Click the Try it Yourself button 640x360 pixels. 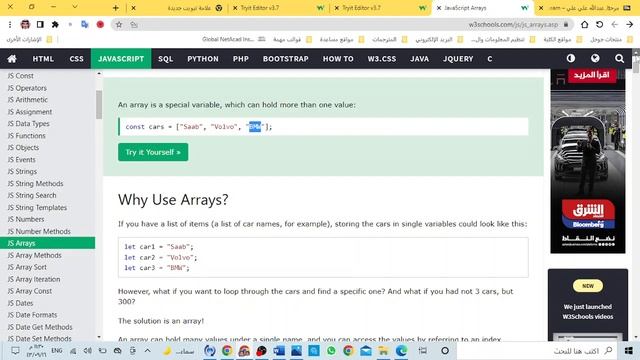(x=153, y=152)
